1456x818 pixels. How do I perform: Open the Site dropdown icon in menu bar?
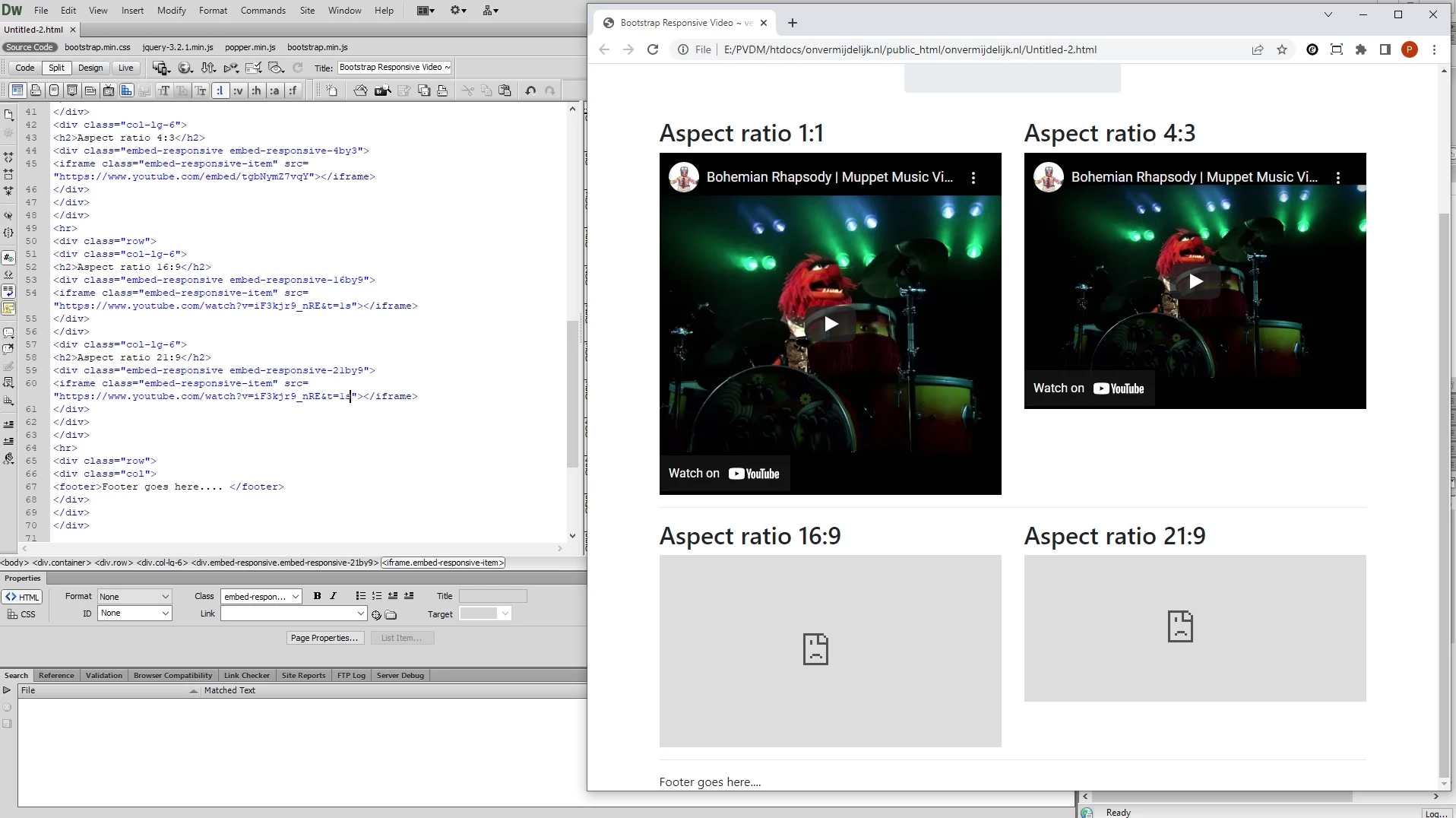tap(491, 11)
